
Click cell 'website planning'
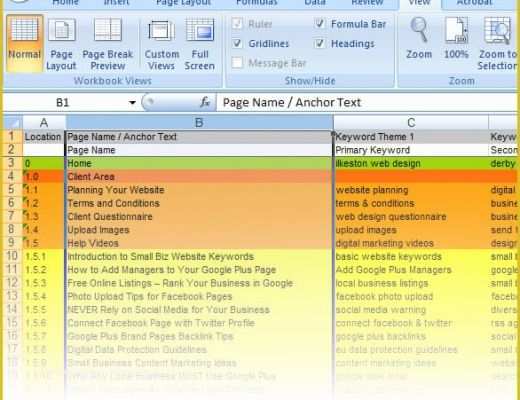pyautogui.click(x=411, y=190)
